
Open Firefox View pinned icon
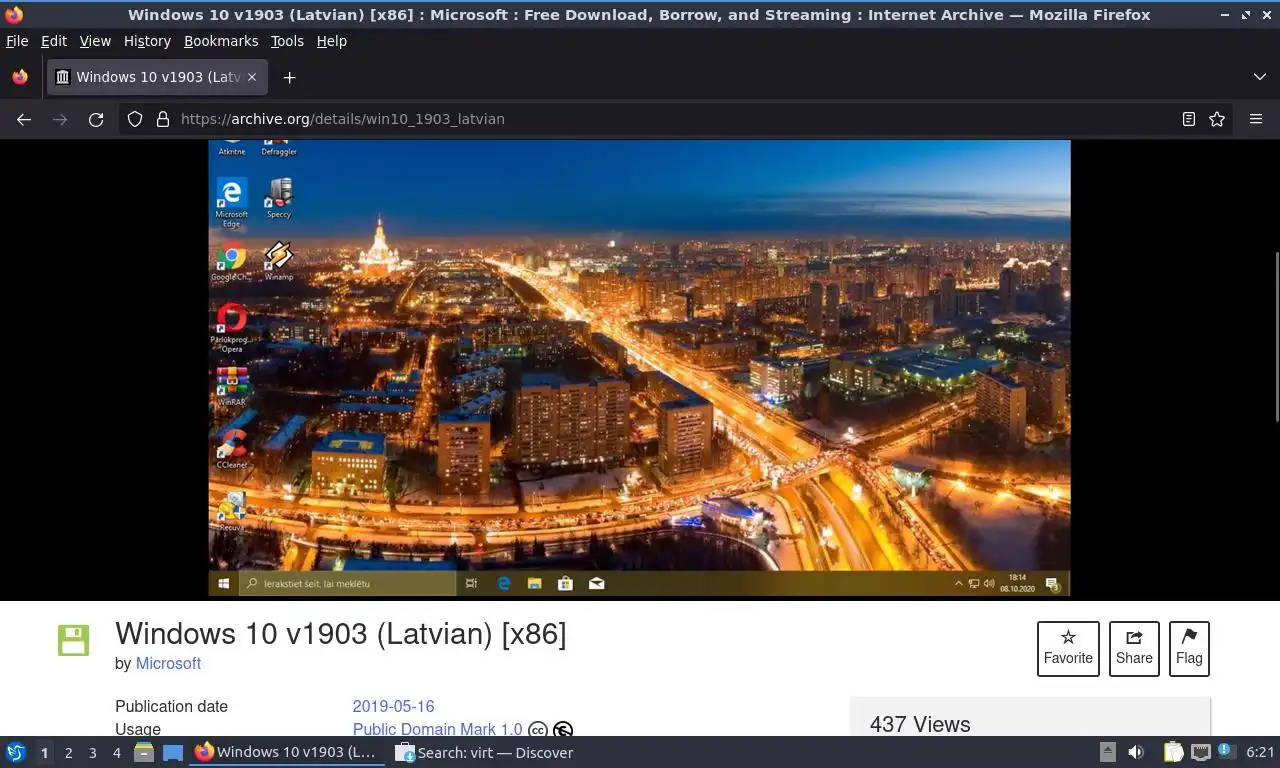[x=20, y=77]
